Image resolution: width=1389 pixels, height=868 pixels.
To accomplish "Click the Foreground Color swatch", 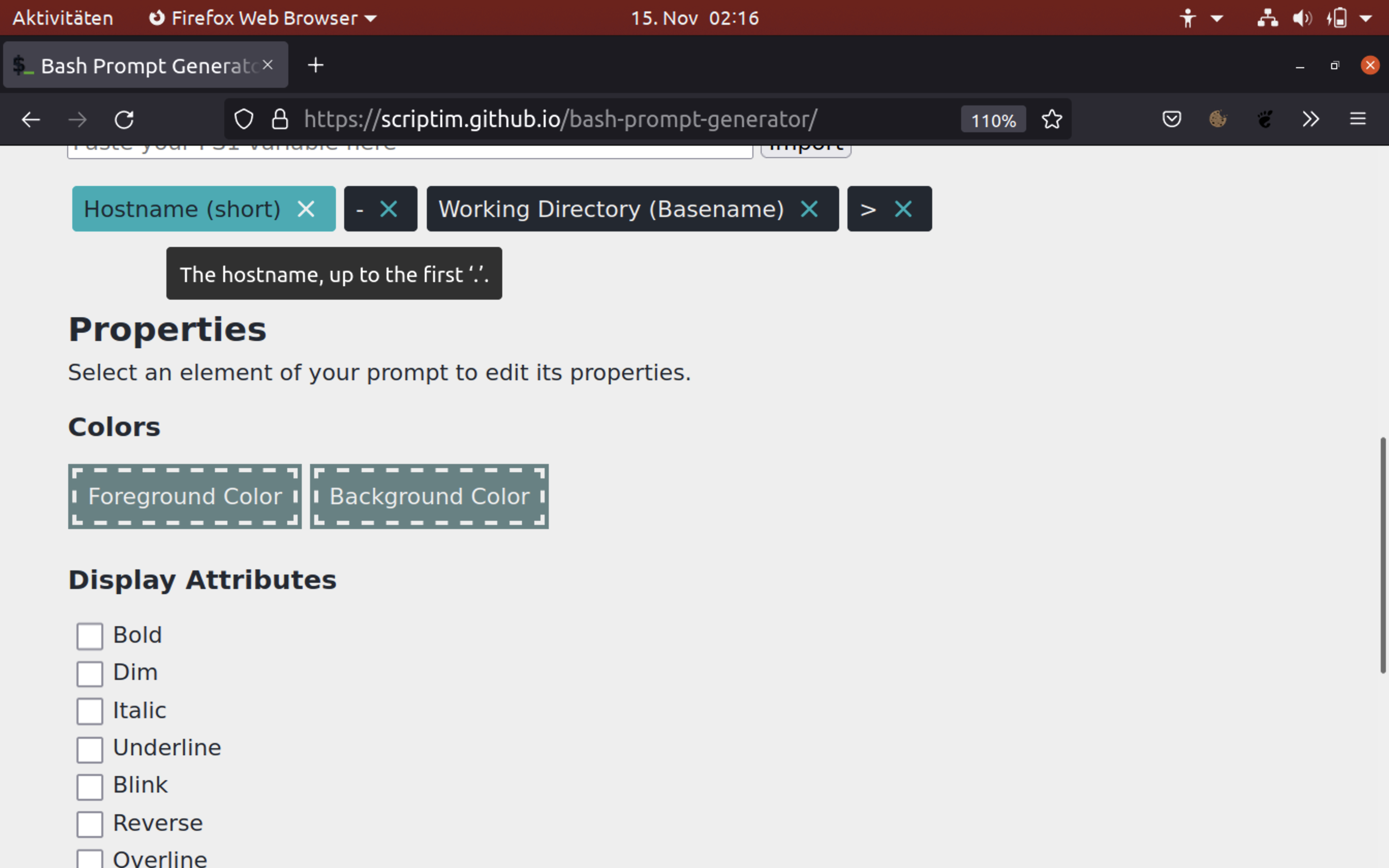I will pyautogui.click(x=184, y=495).
